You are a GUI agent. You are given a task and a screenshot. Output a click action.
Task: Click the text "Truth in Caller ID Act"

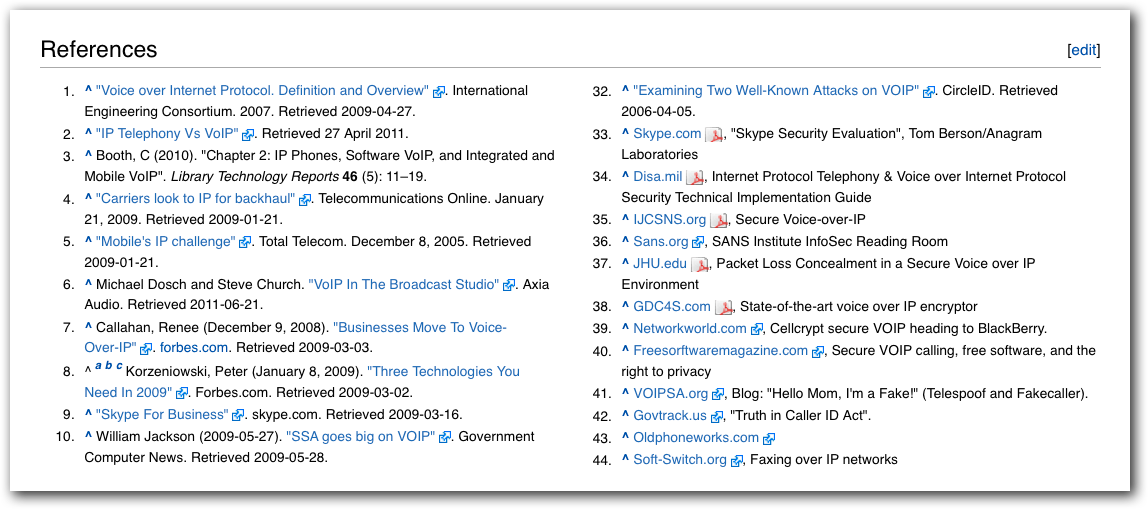coord(800,416)
